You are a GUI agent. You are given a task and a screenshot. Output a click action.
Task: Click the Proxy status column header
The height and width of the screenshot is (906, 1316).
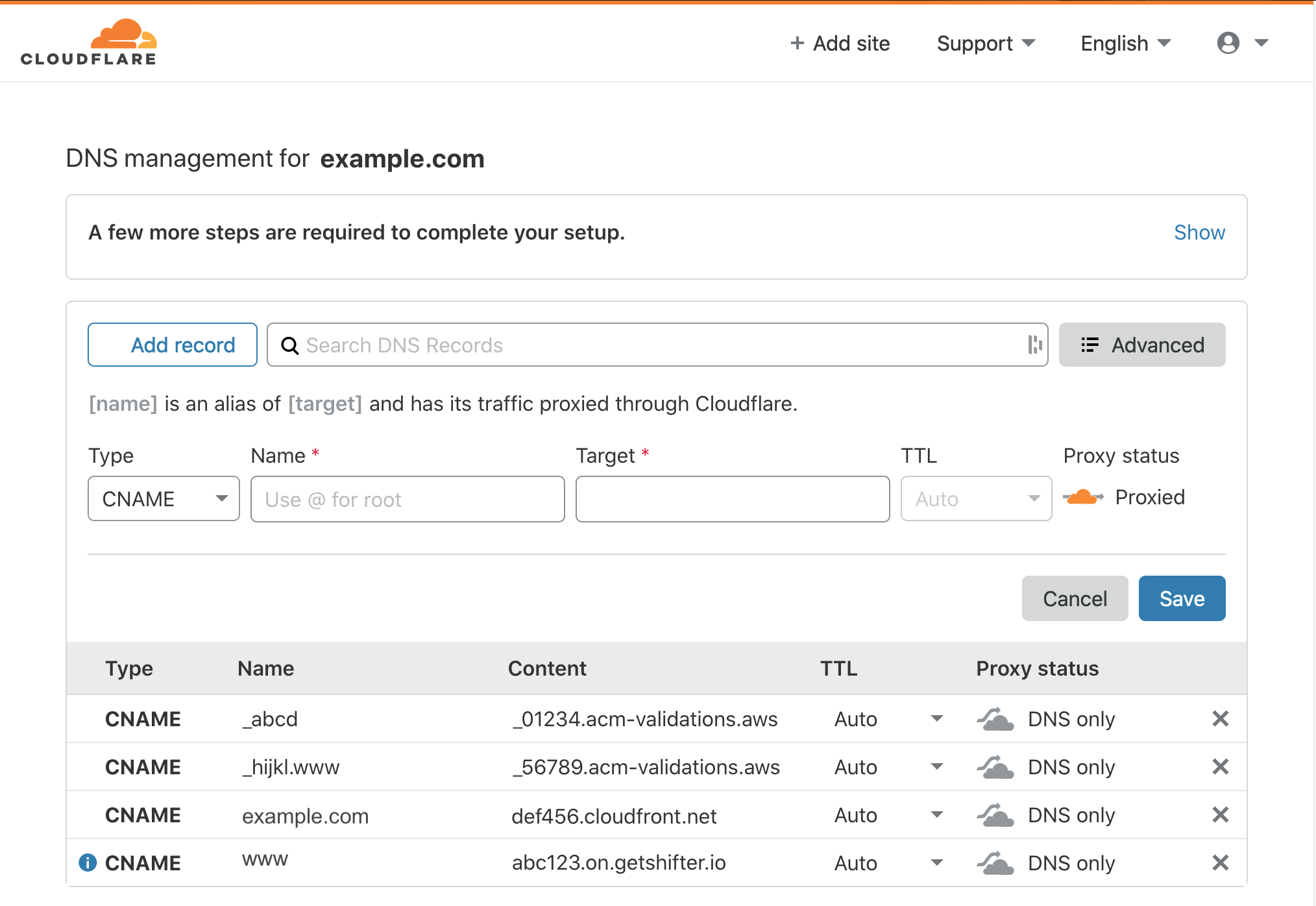pos(1037,668)
